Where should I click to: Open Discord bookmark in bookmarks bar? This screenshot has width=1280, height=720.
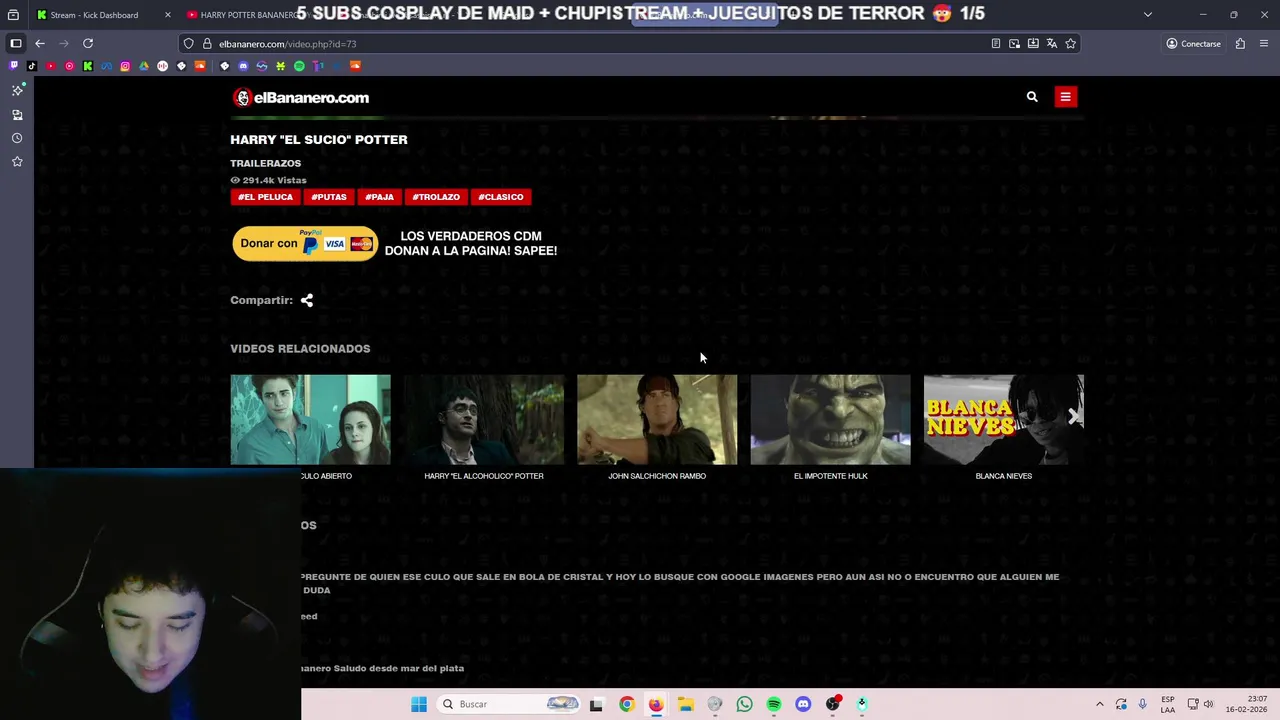coord(243,66)
